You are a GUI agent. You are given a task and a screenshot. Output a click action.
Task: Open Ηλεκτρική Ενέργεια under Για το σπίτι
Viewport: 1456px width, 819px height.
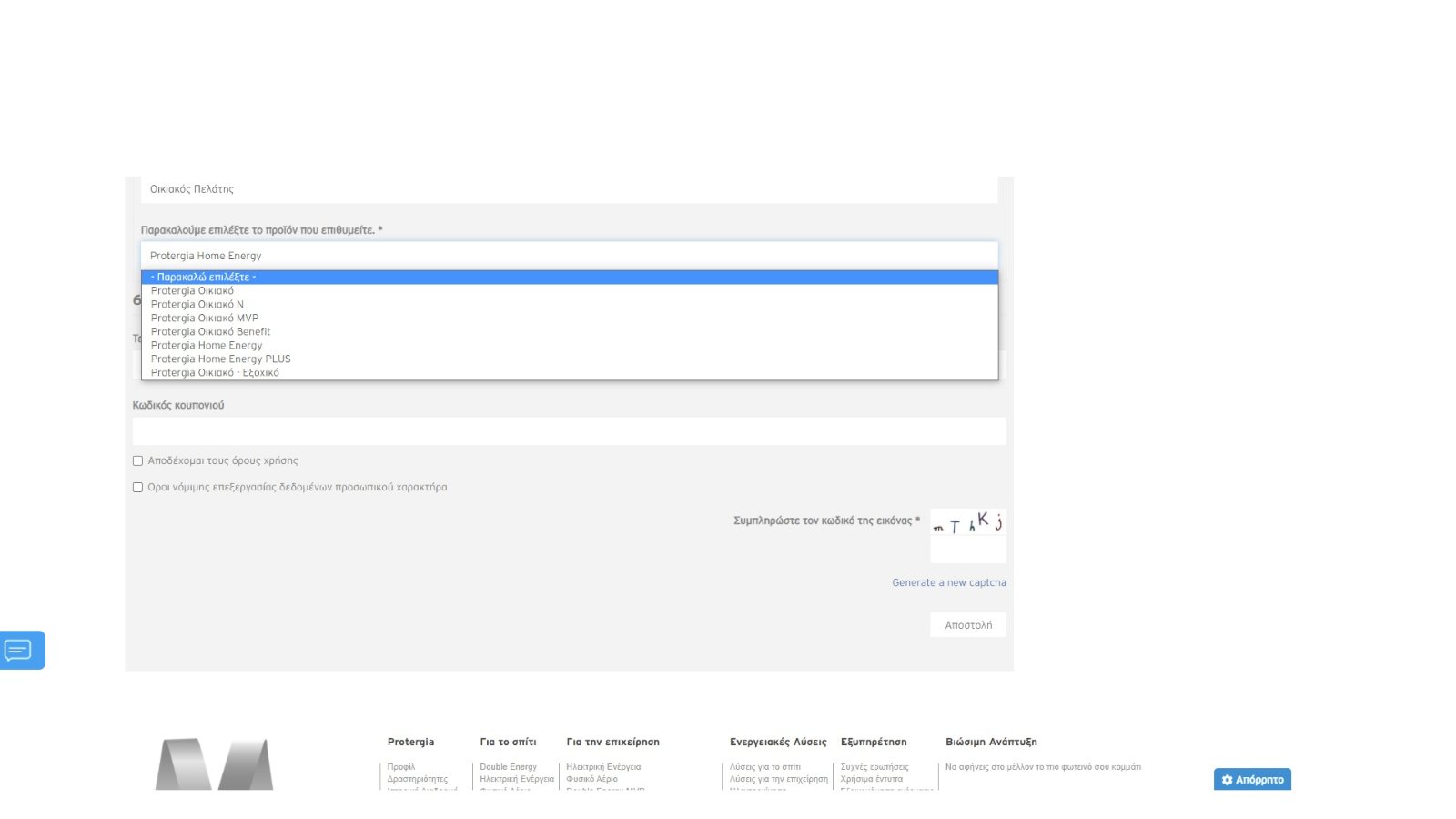point(517,779)
